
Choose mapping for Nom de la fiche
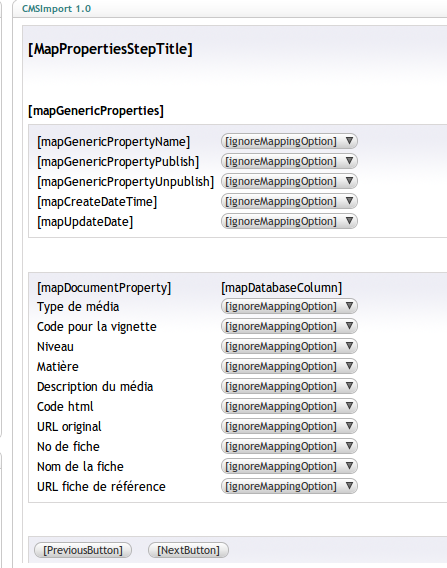pyautogui.click(x=289, y=466)
